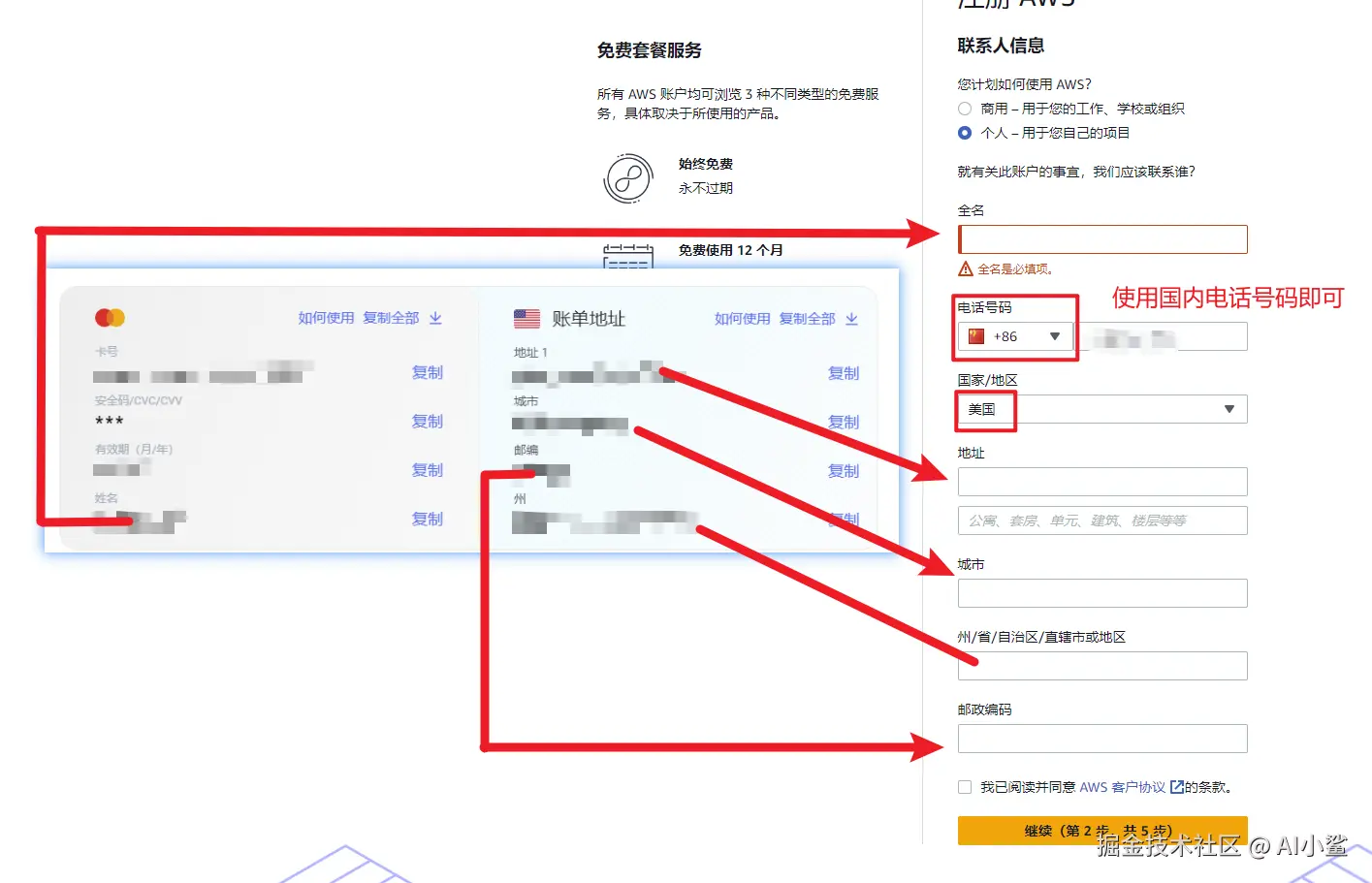The image size is (1372, 883).
Task: Click the 州/省 state or province input field
Action: (1102, 666)
